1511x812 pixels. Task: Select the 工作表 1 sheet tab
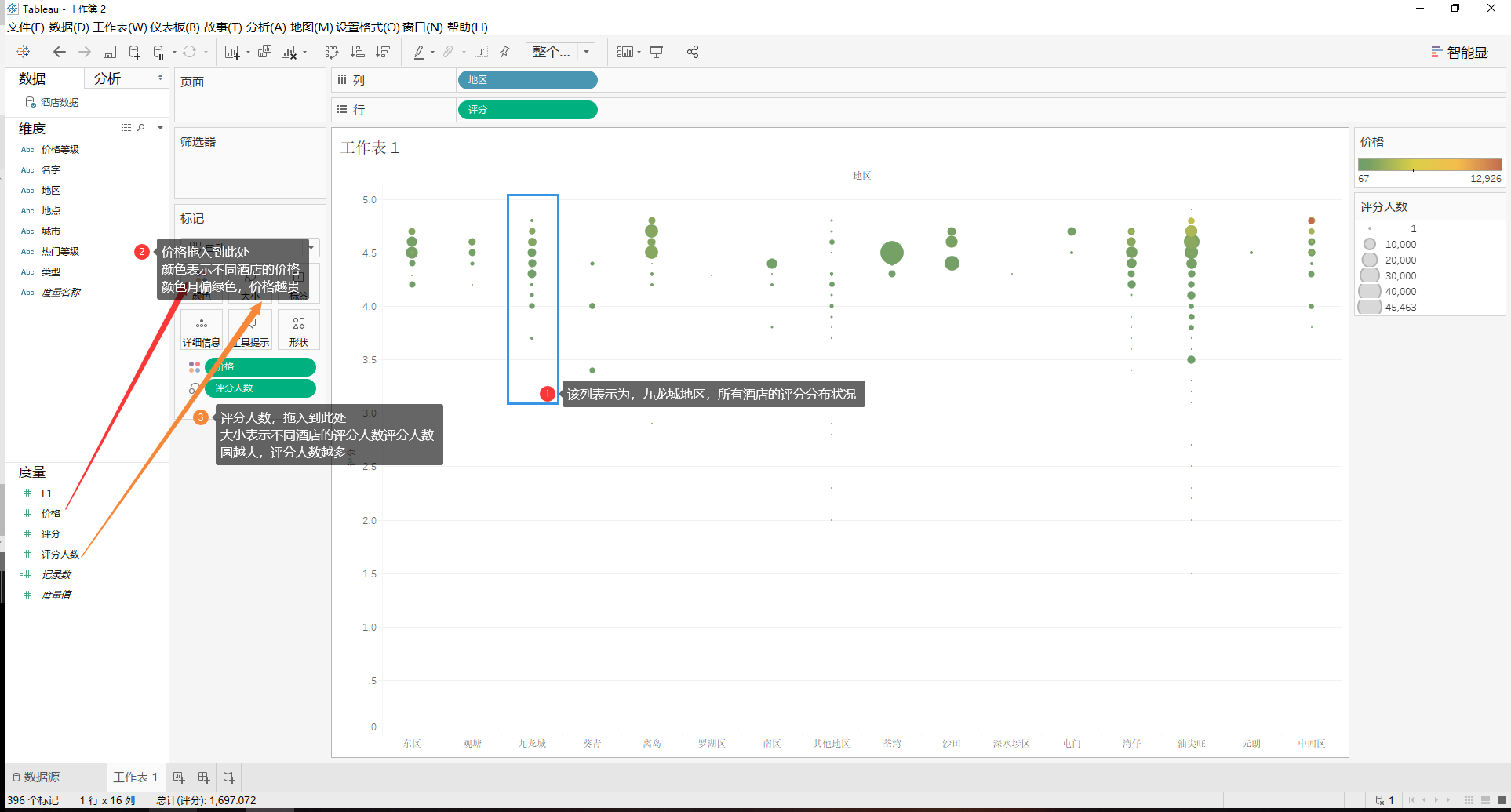(x=136, y=777)
